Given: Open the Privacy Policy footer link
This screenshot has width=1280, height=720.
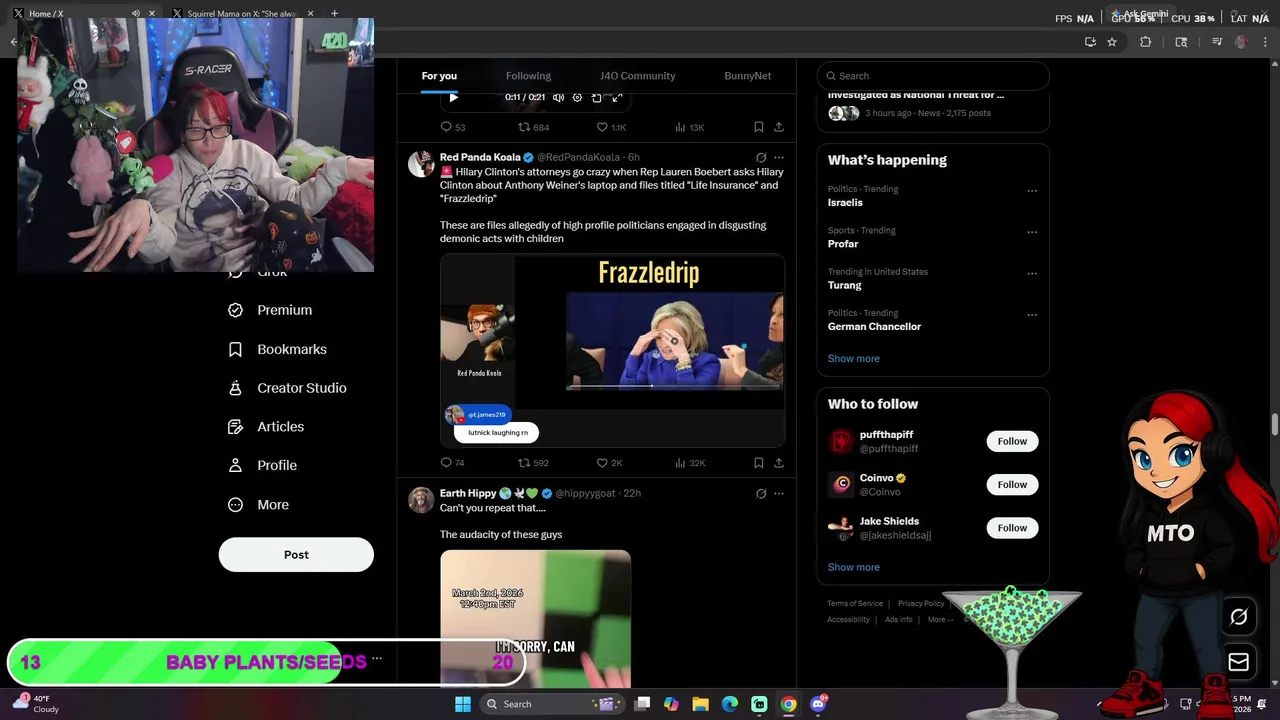Looking at the screenshot, I should pos(921,604).
